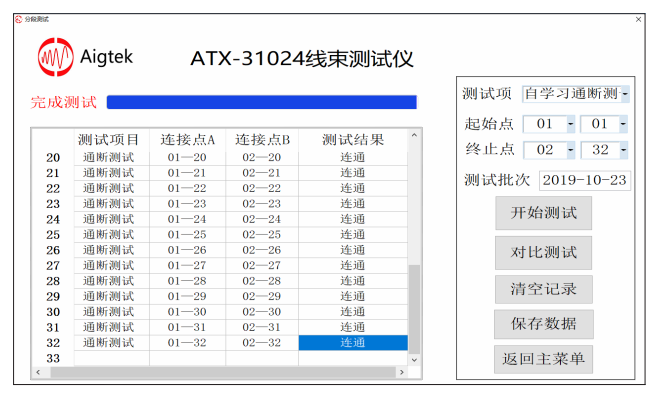The image size is (663, 397).
Task: Open the 终止点 dropdown showing 02
Action: 571,150
